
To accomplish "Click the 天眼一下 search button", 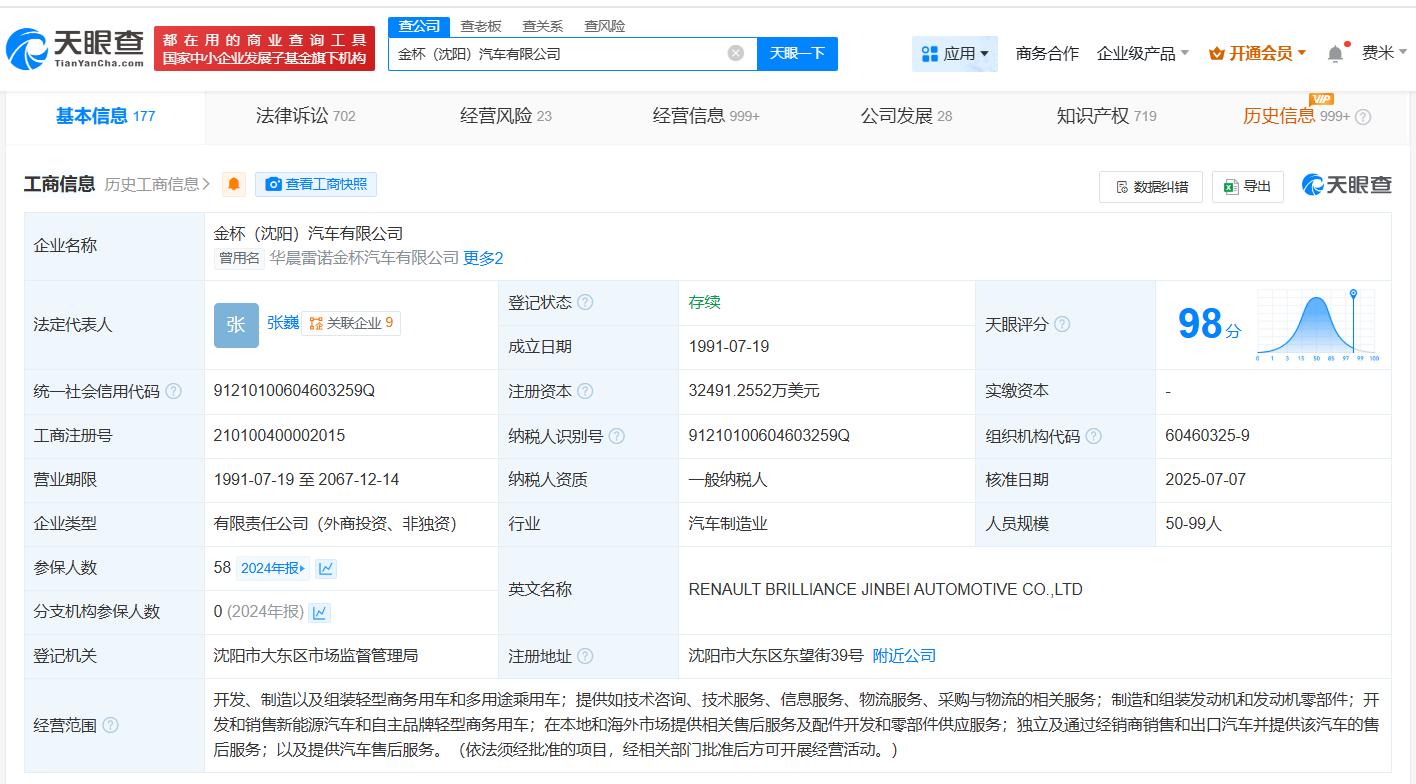I will pos(797,54).
